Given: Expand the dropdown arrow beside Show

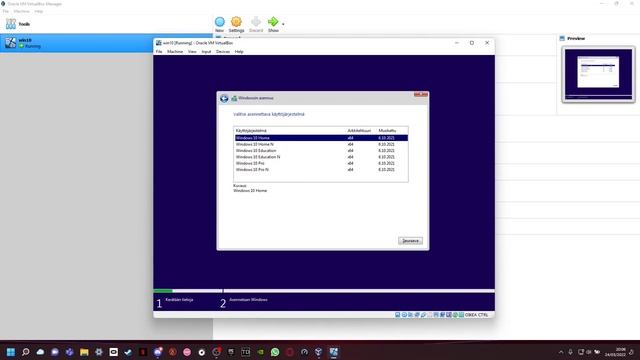Looking at the screenshot, I should (x=283, y=24).
